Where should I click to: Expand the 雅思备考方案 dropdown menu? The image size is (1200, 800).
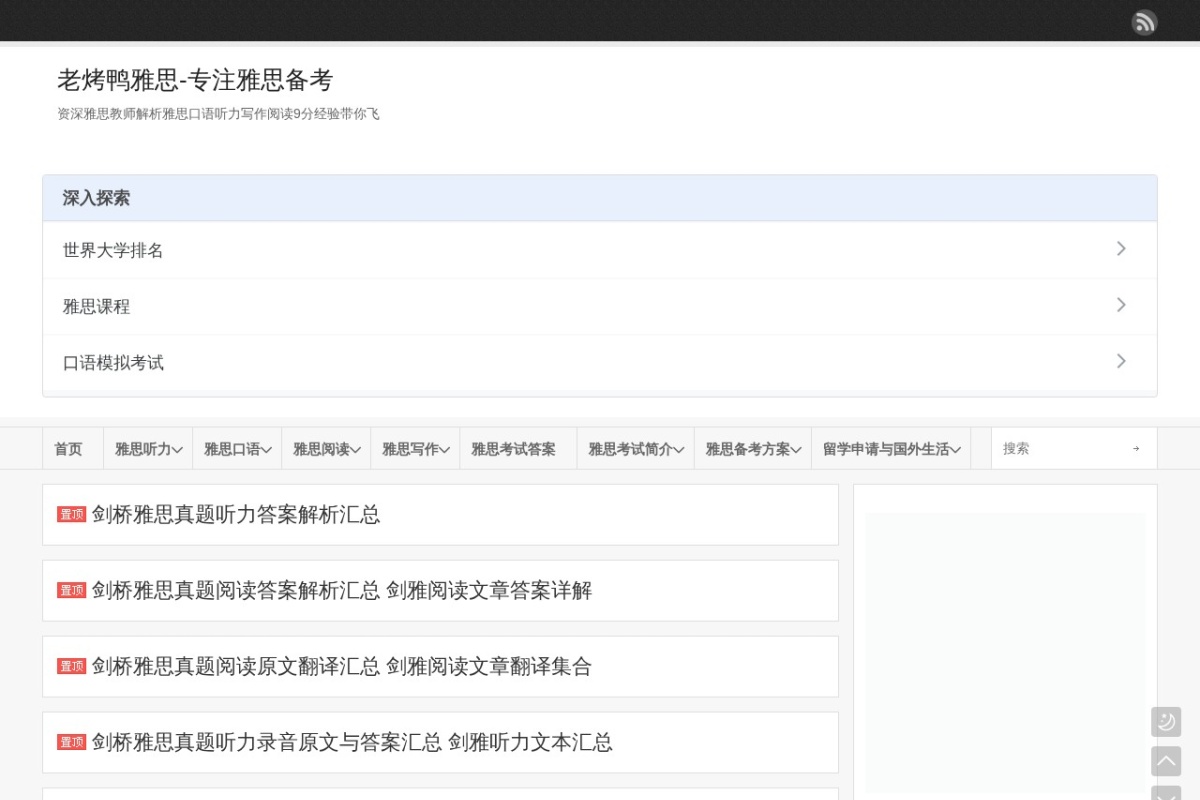pyautogui.click(x=753, y=449)
